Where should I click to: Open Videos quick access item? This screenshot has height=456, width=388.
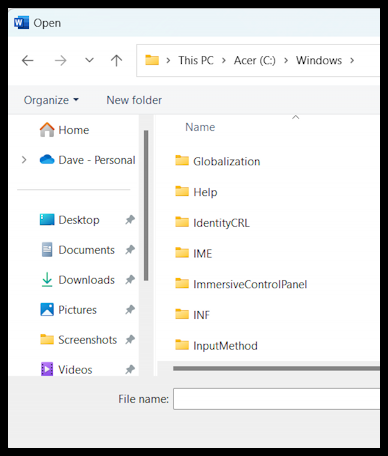pyautogui.click(x=75, y=370)
